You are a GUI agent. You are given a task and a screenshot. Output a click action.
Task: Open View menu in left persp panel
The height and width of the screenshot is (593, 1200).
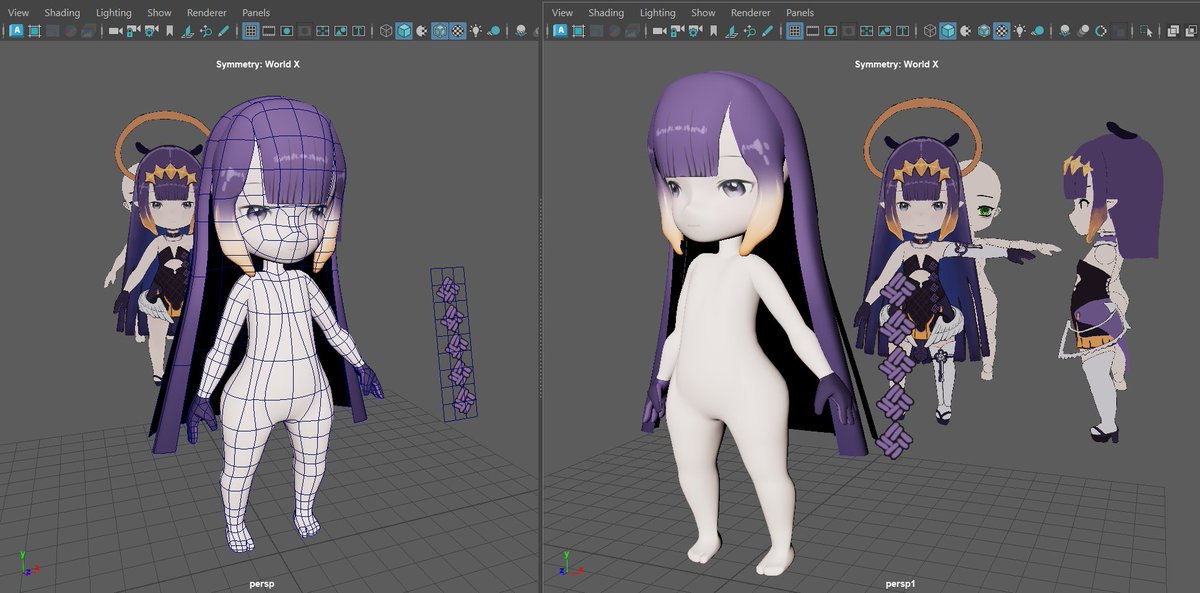[18, 12]
